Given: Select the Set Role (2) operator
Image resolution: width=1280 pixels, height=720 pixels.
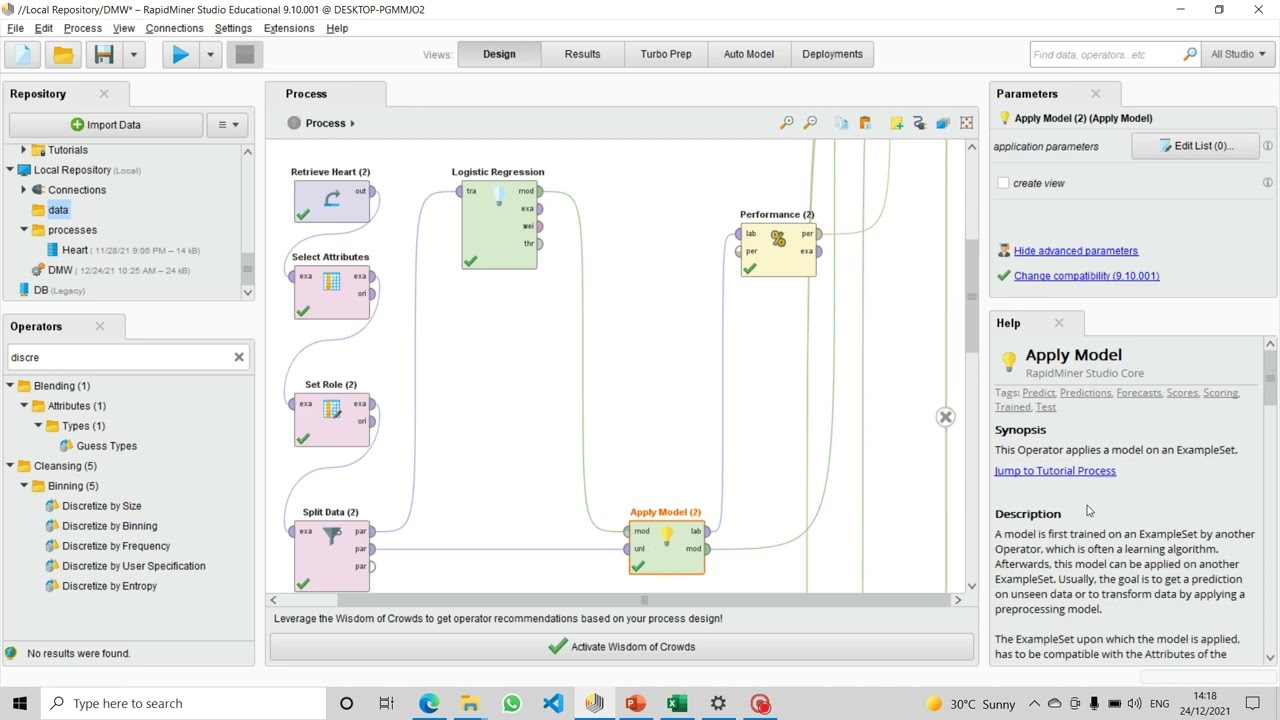Looking at the screenshot, I should coord(332,420).
